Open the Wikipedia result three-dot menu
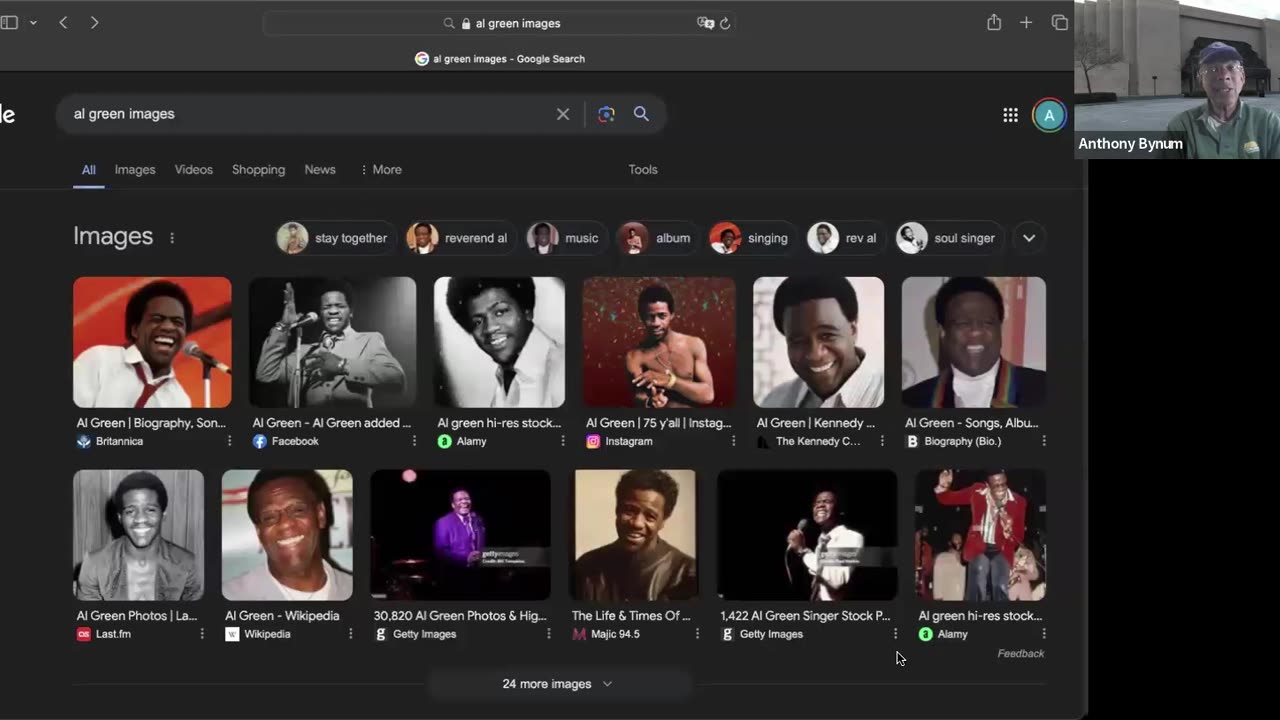Viewport: 1280px width, 720px height. (x=351, y=634)
